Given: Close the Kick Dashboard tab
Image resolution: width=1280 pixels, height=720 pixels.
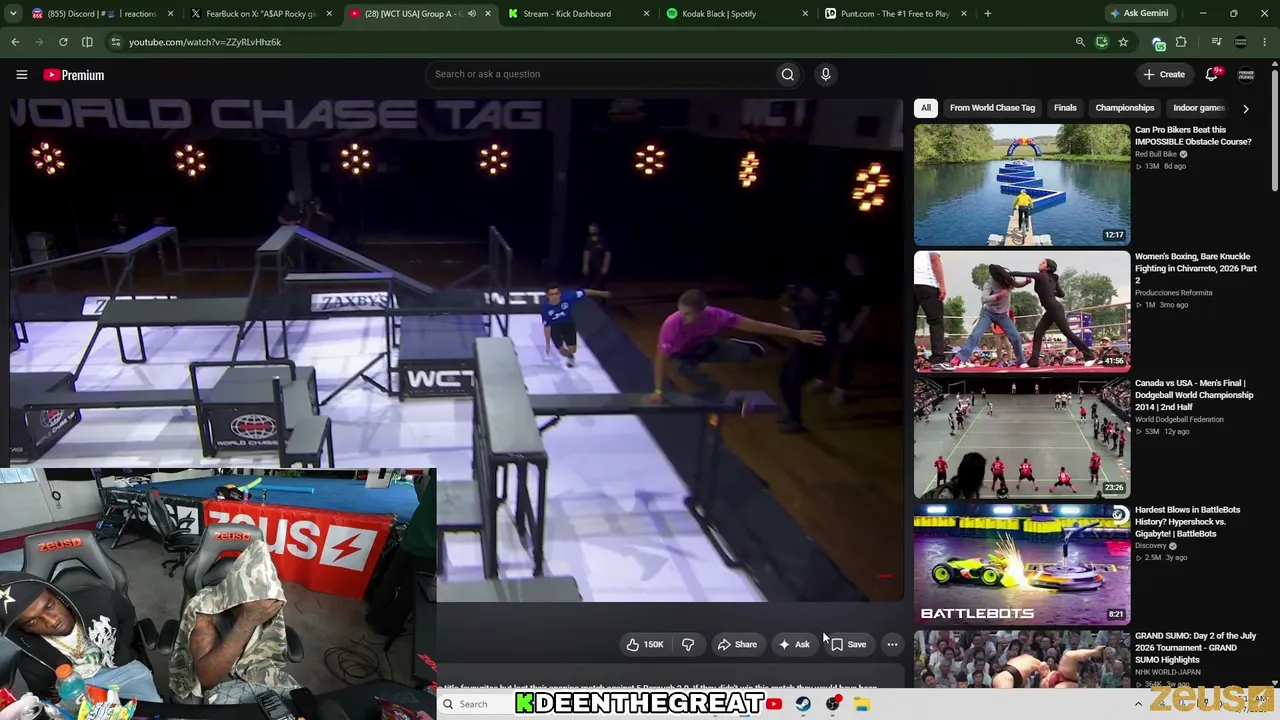Looking at the screenshot, I should pyautogui.click(x=645, y=14).
